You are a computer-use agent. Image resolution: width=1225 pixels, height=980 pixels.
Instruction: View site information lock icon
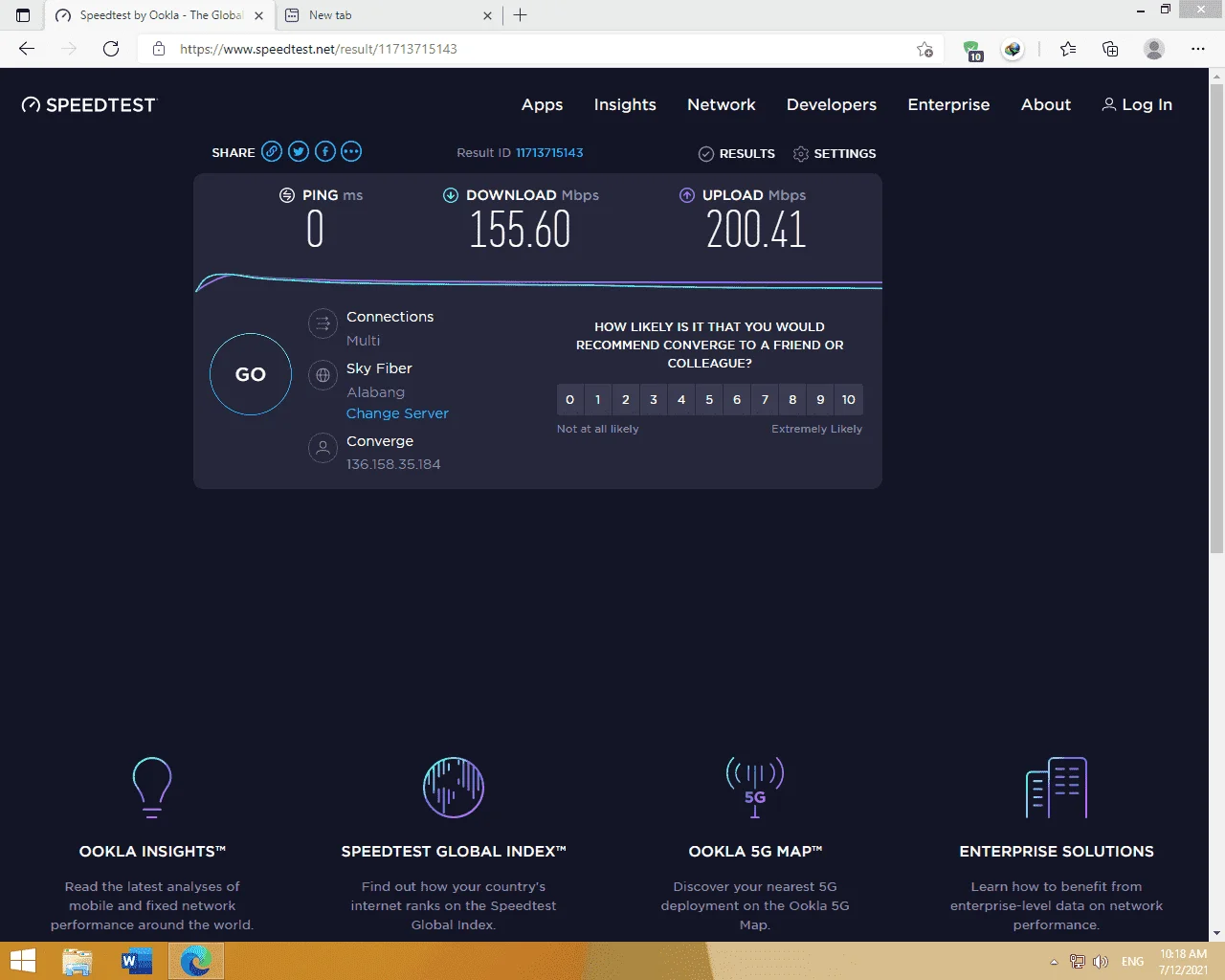(159, 49)
